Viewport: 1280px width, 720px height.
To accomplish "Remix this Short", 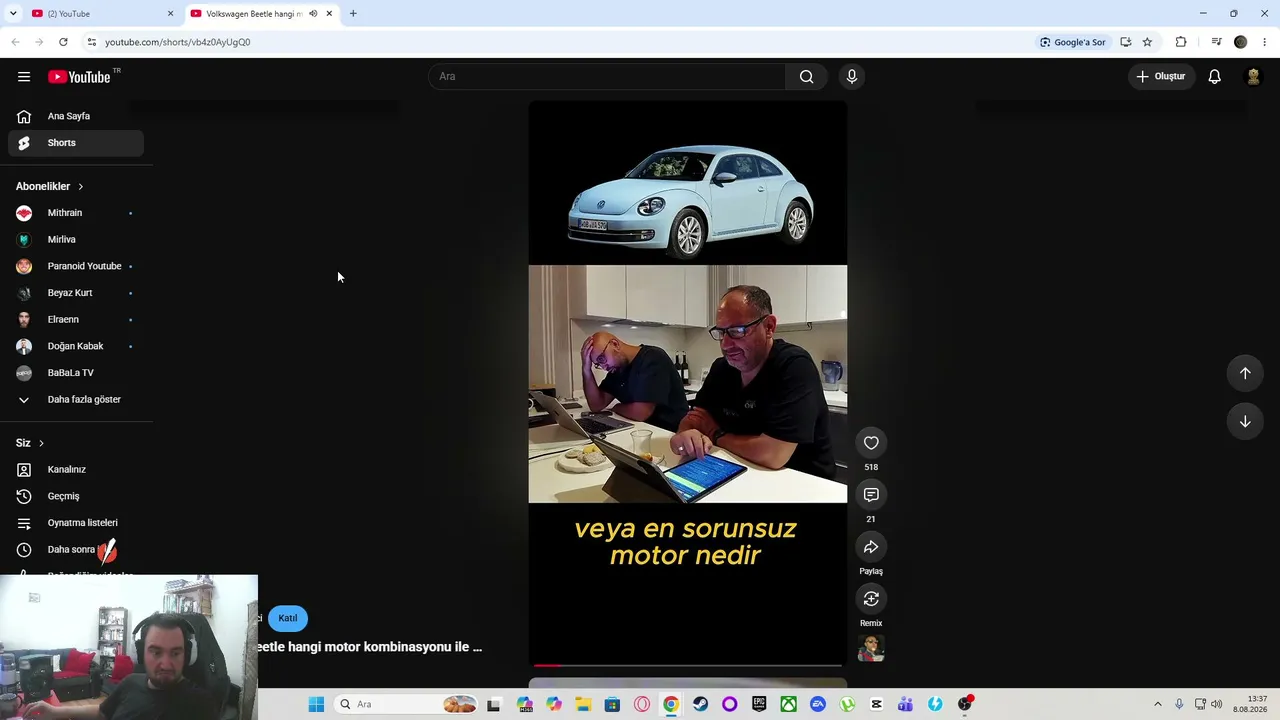I will (x=871, y=599).
